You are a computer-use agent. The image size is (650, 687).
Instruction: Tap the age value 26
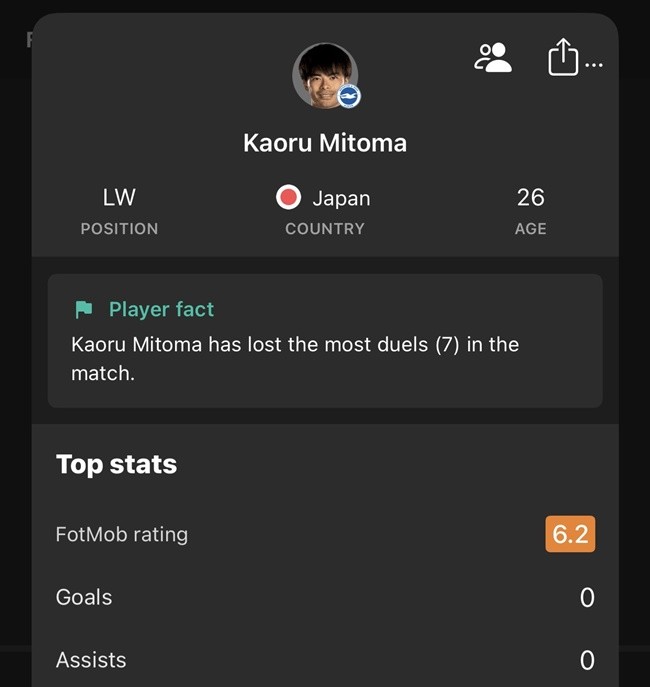[530, 197]
